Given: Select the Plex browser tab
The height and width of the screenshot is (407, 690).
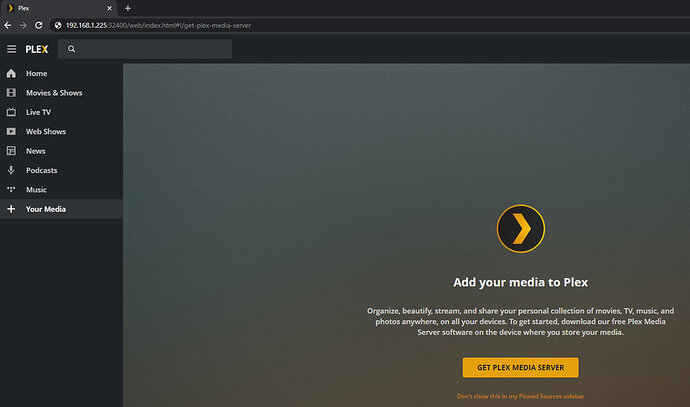Looking at the screenshot, I should tap(58, 8).
